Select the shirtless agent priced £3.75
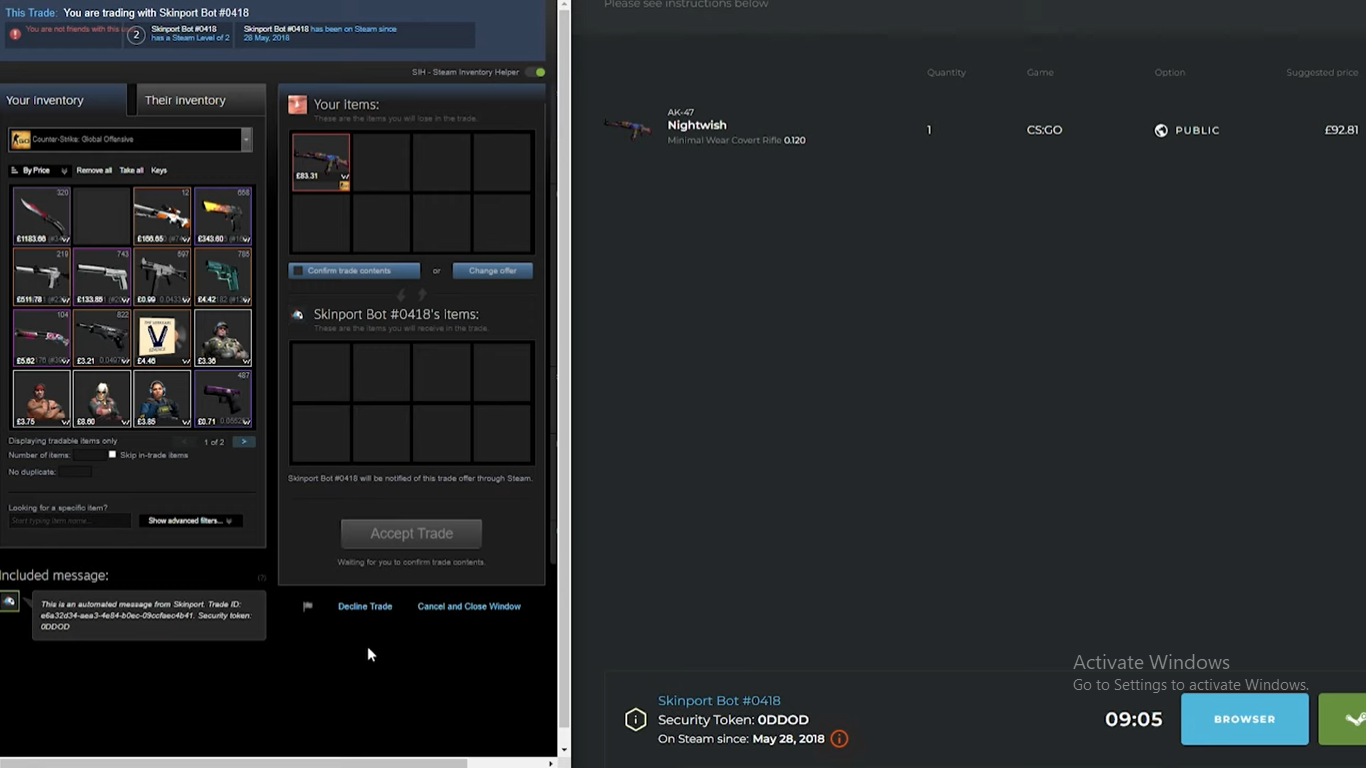Screen dimensions: 1366x768 coord(42,399)
